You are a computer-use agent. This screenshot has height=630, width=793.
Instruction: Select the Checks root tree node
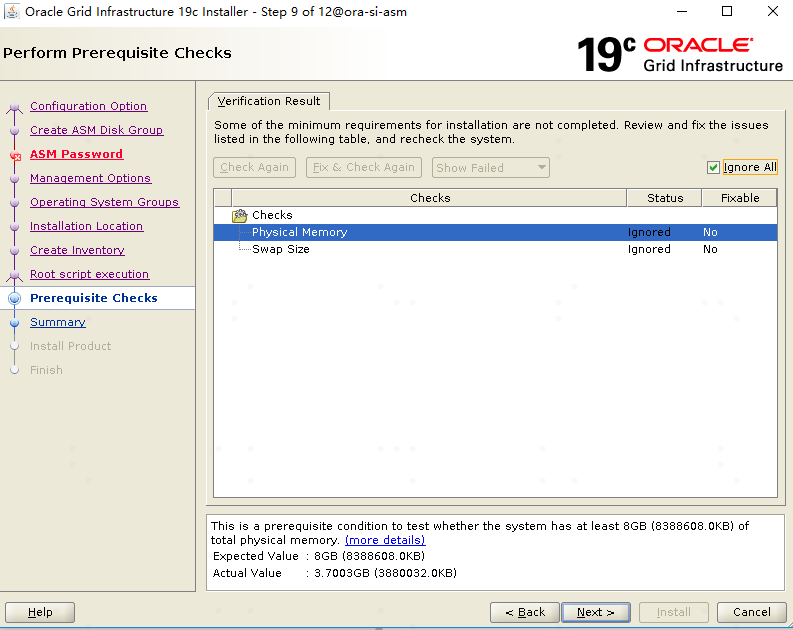tap(272, 215)
